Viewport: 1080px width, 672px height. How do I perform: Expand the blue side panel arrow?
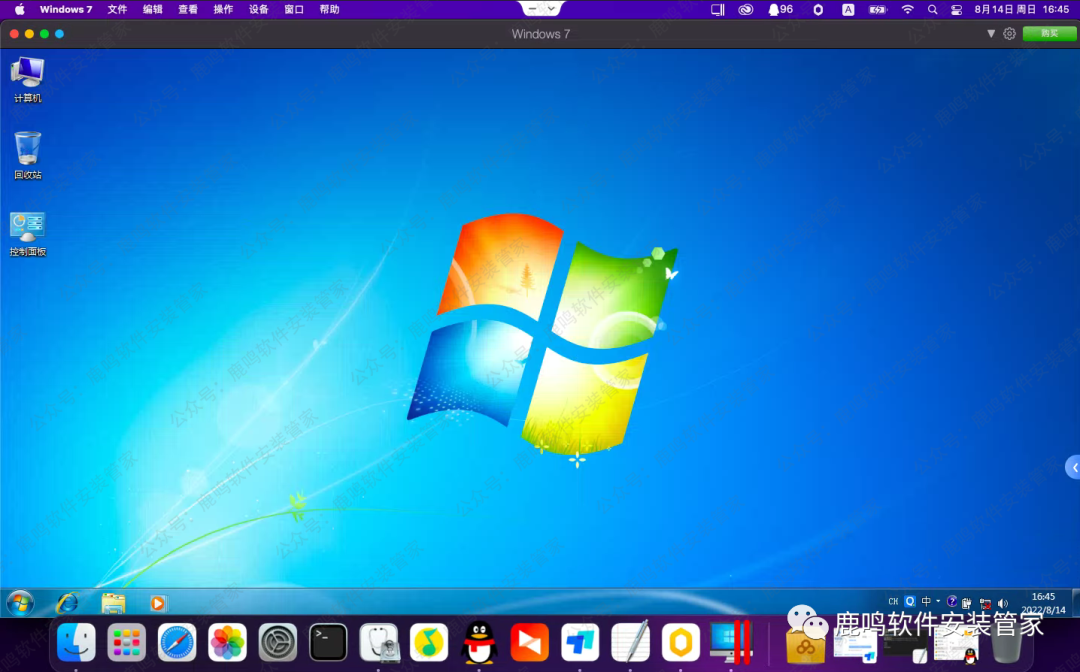point(1073,467)
